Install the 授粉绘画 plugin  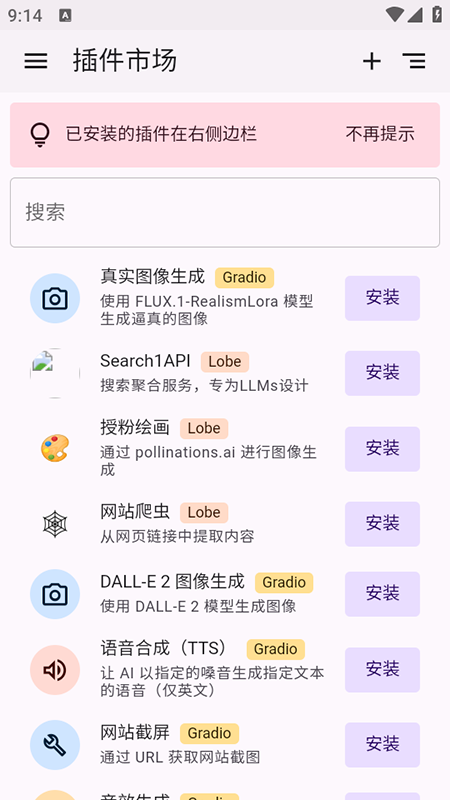tap(382, 449)
